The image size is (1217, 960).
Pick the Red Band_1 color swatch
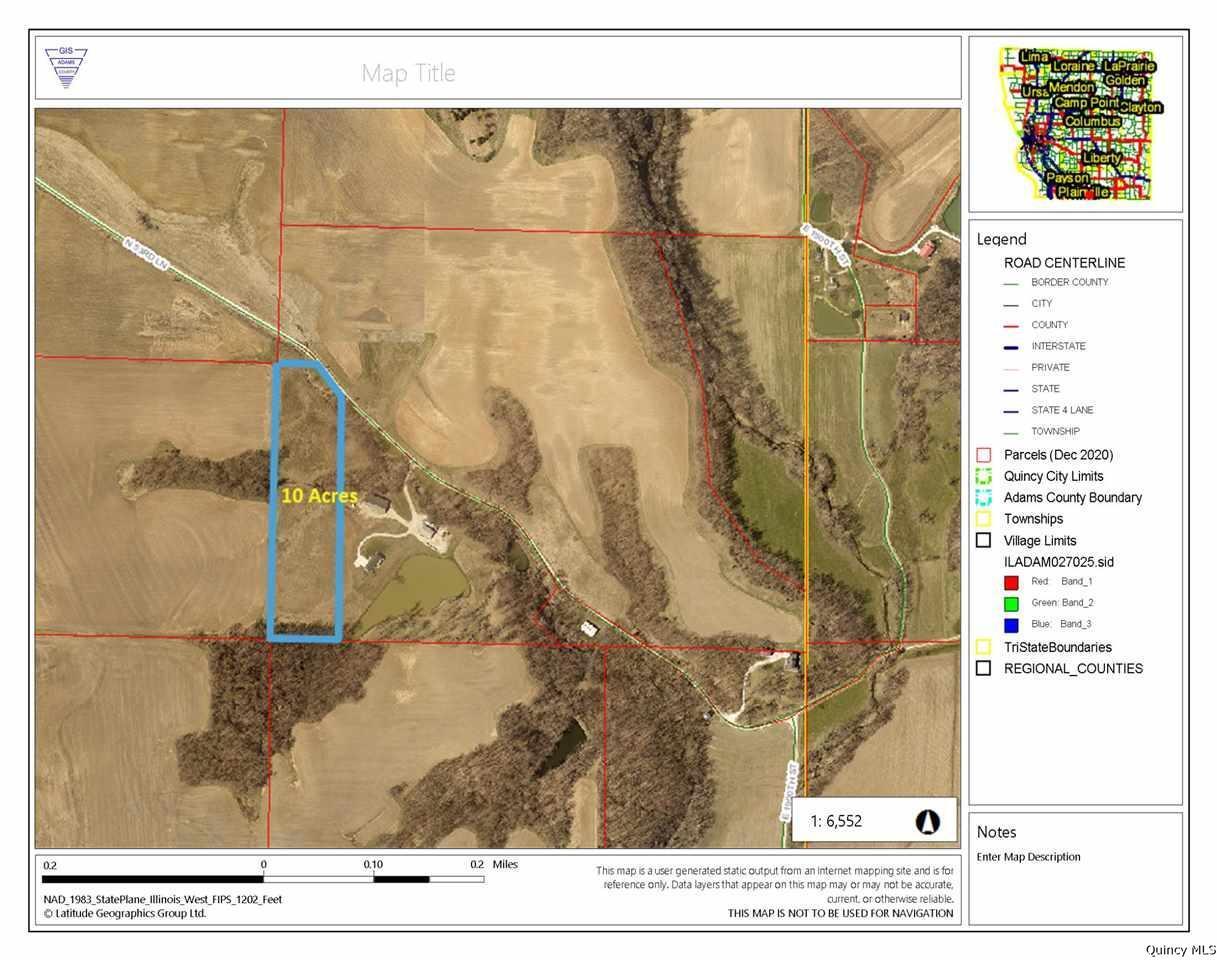(1011, 582)
